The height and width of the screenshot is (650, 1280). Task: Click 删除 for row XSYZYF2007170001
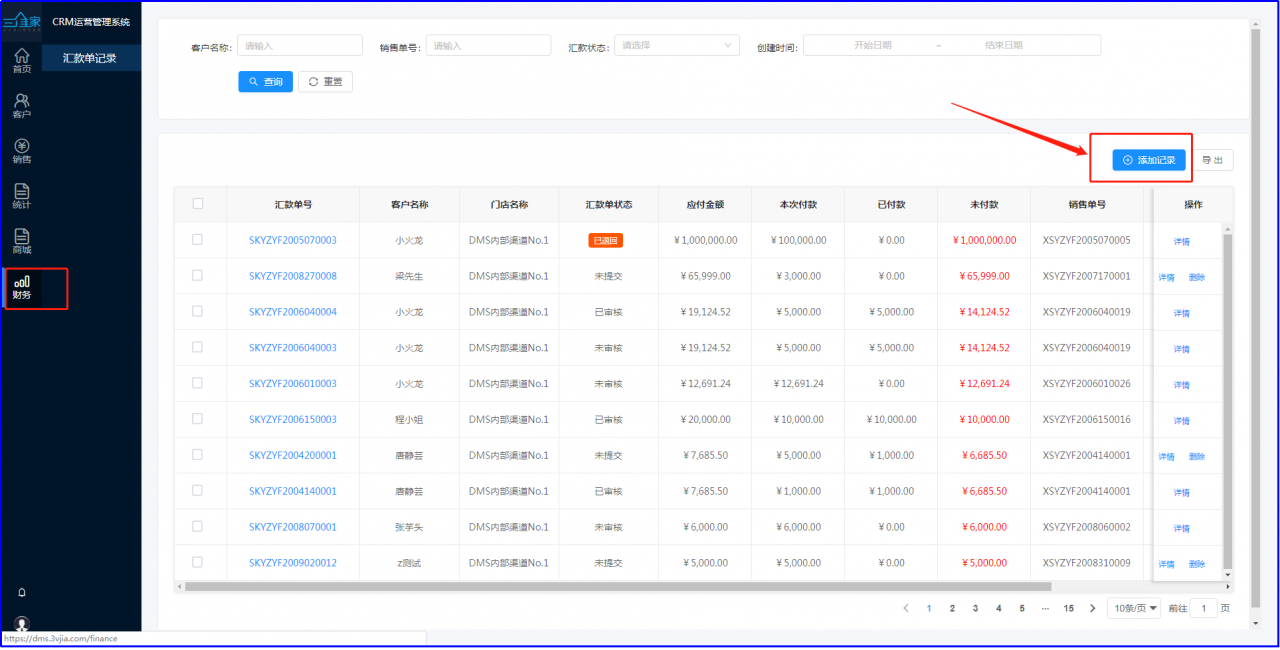click(1197, 277)
